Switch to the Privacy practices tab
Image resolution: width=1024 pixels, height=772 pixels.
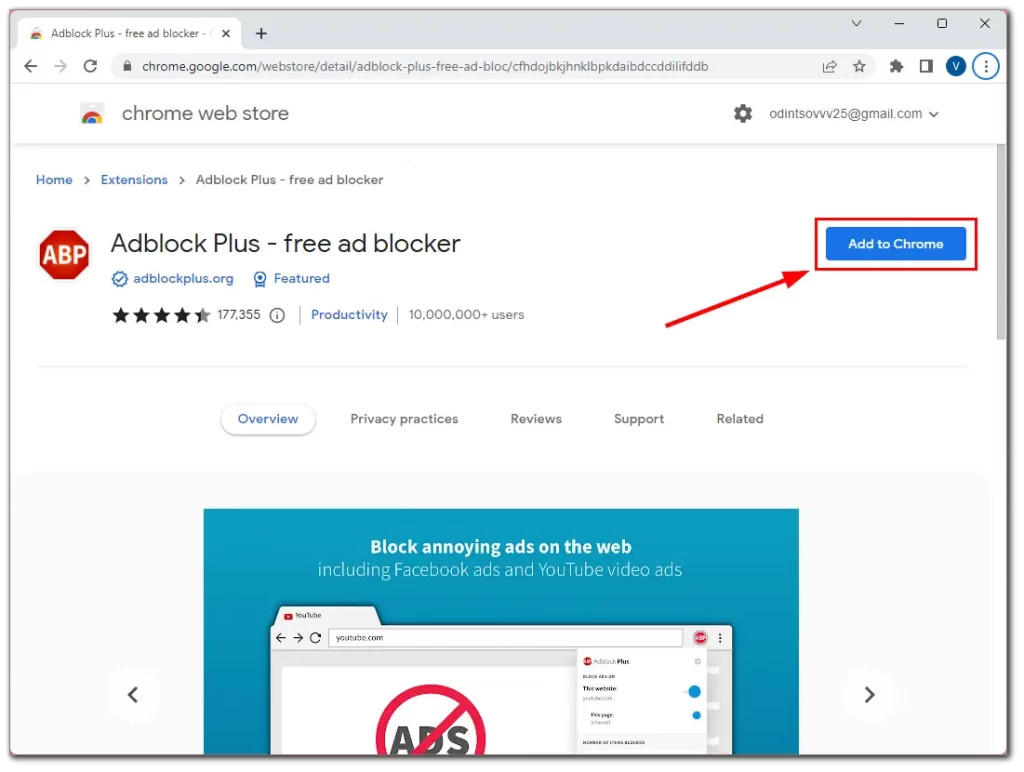(404, 419)
